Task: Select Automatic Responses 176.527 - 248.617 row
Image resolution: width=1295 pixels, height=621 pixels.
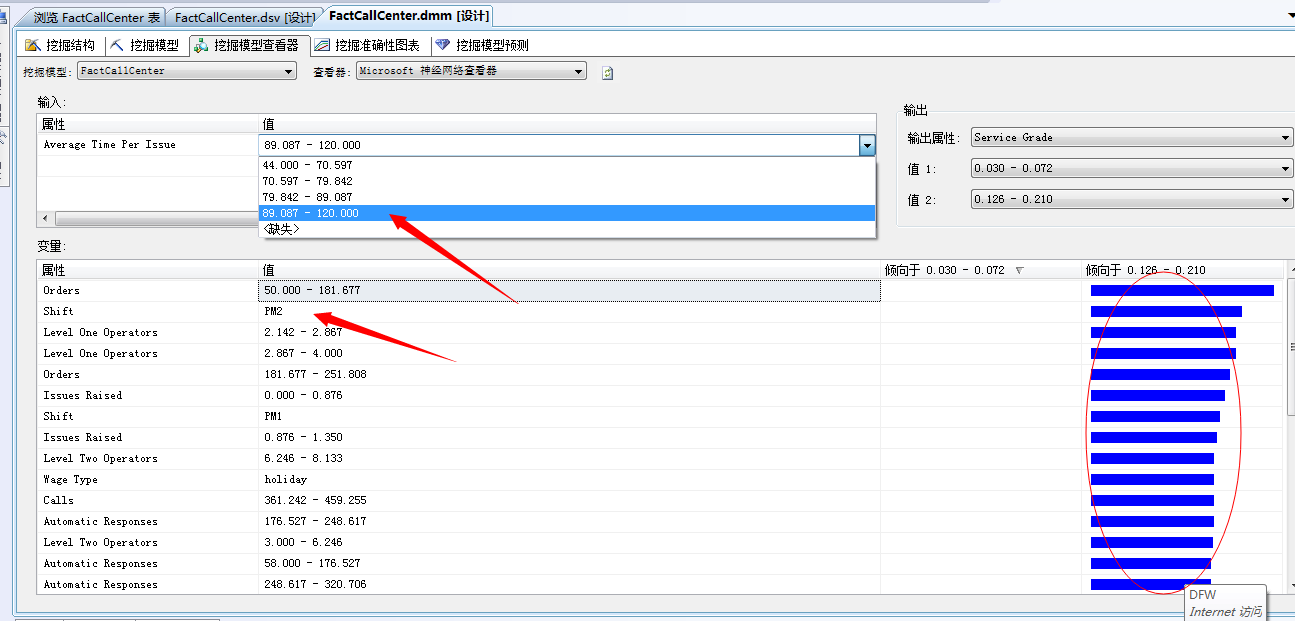Action: click(660, 521)
